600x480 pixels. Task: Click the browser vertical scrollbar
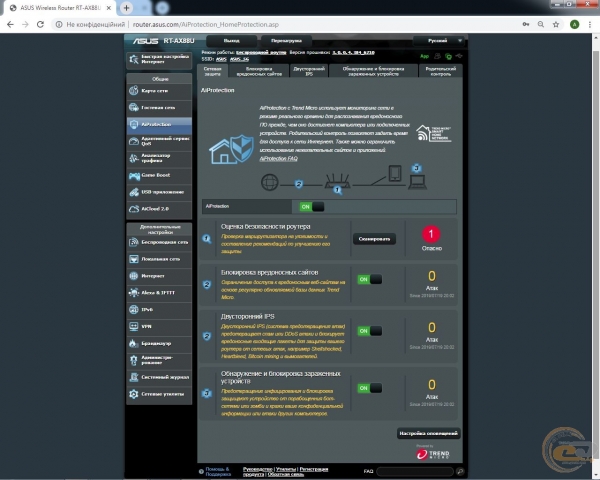pos(596,256)
